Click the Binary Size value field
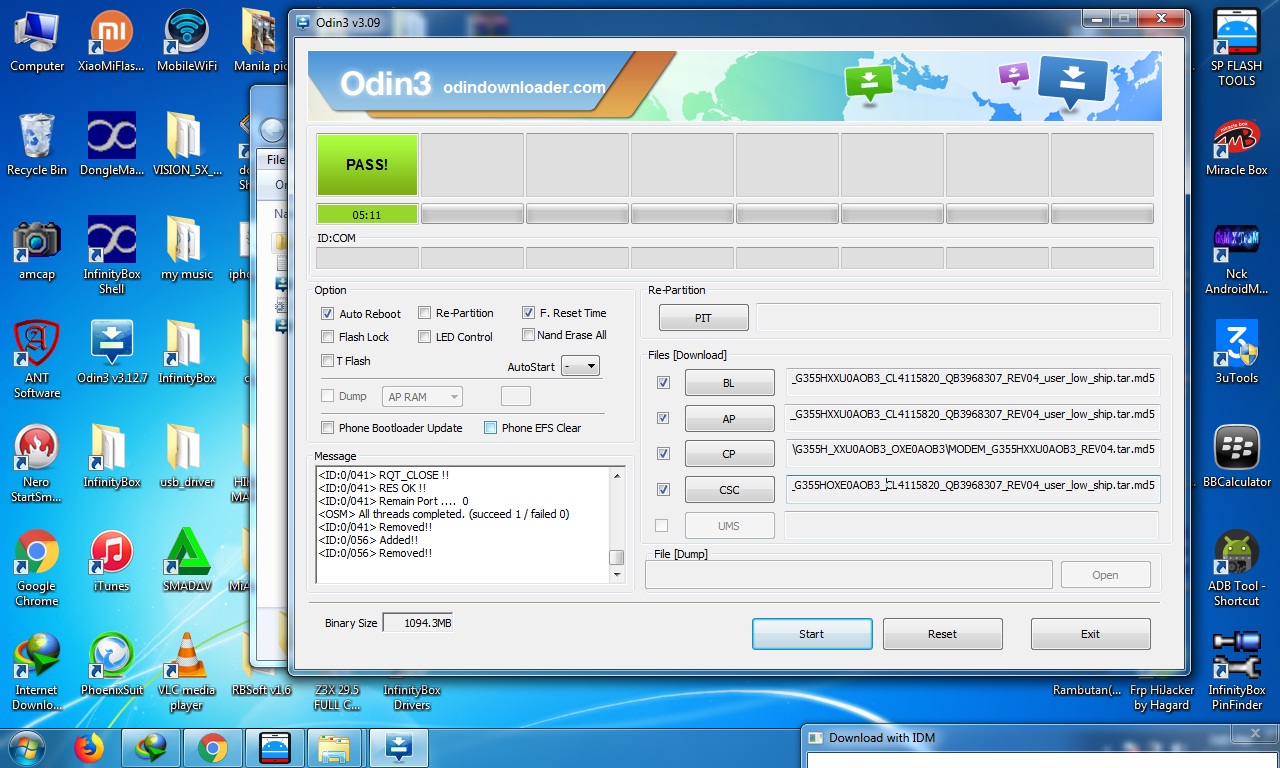The width and height of the screenshot is (1280, 768). 417,623
